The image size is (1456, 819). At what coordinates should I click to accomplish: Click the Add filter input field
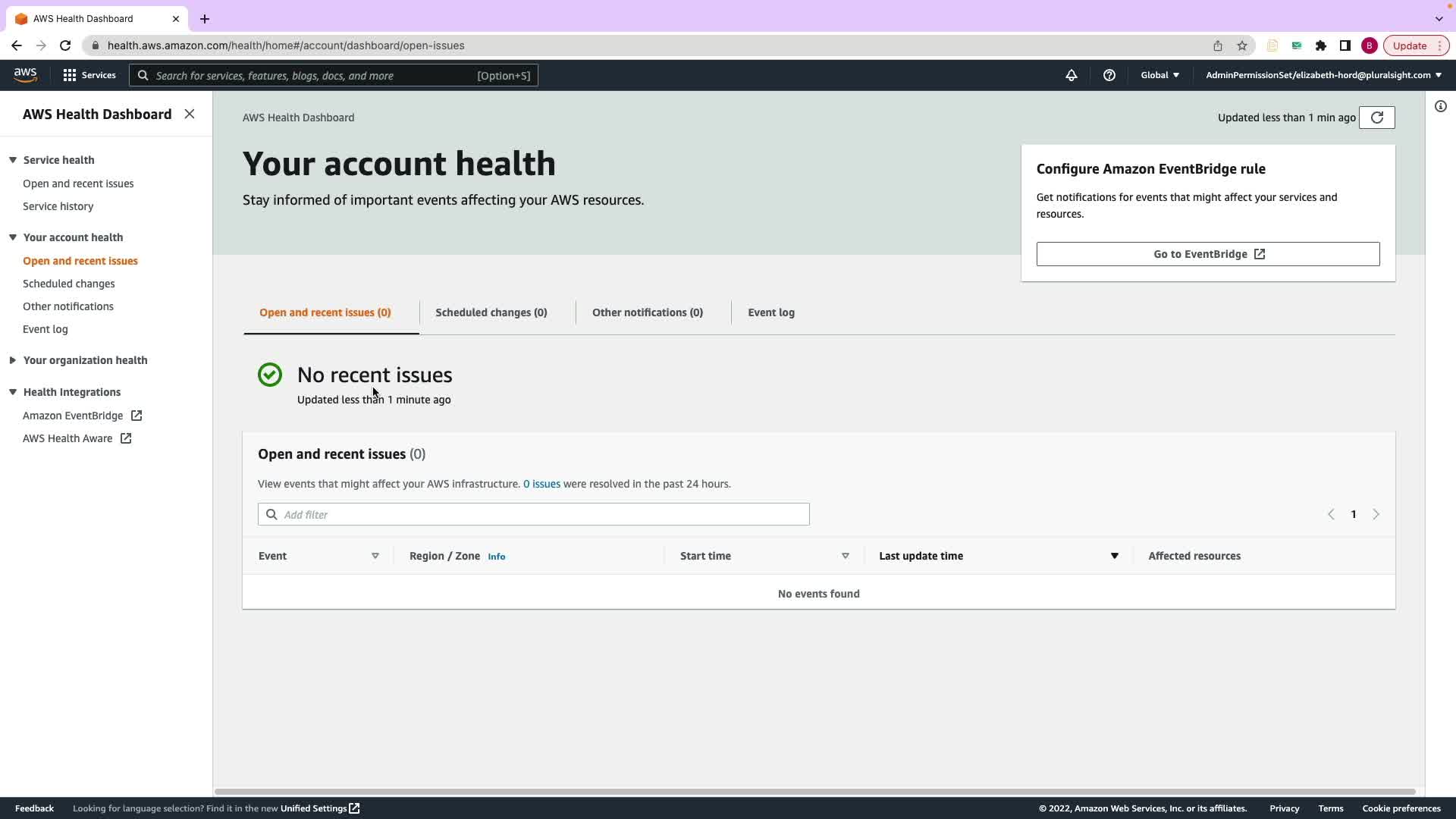click(534, 514)
